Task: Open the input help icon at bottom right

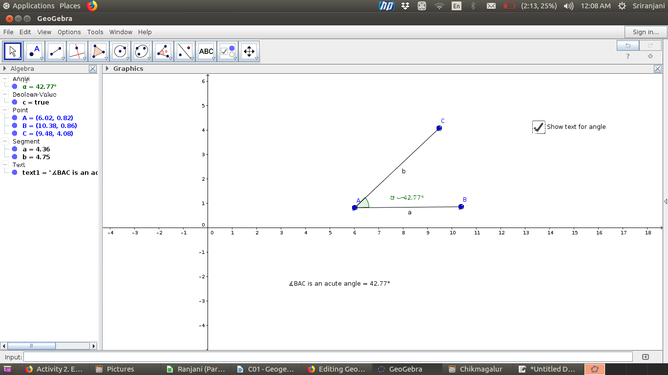Action: tap(645, 357)
